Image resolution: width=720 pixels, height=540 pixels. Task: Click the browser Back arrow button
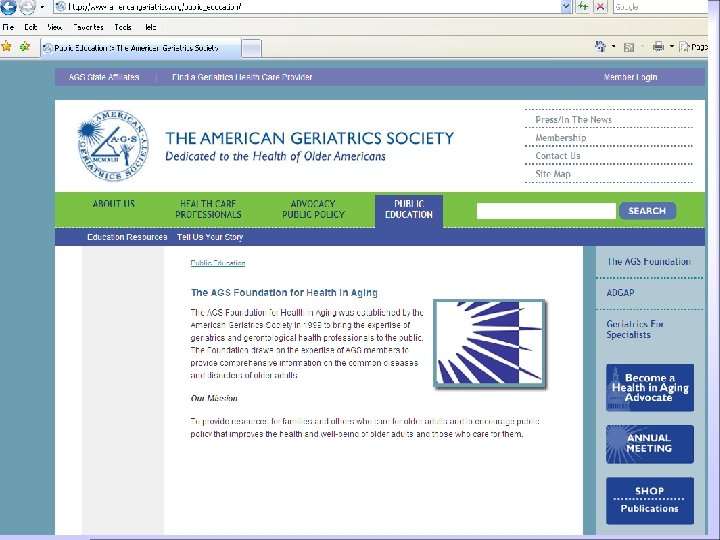click(x=8, y=6)
